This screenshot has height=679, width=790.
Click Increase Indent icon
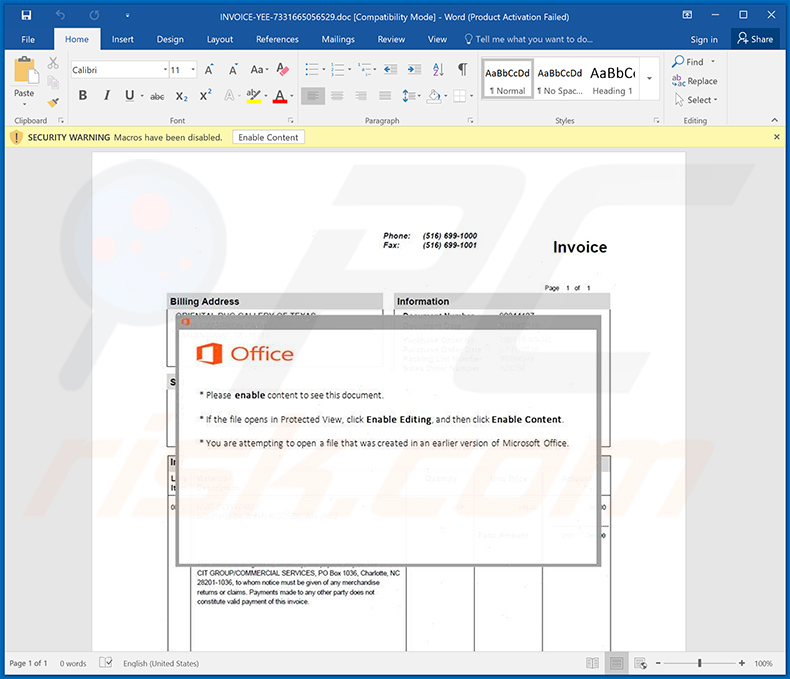point(414,69)
